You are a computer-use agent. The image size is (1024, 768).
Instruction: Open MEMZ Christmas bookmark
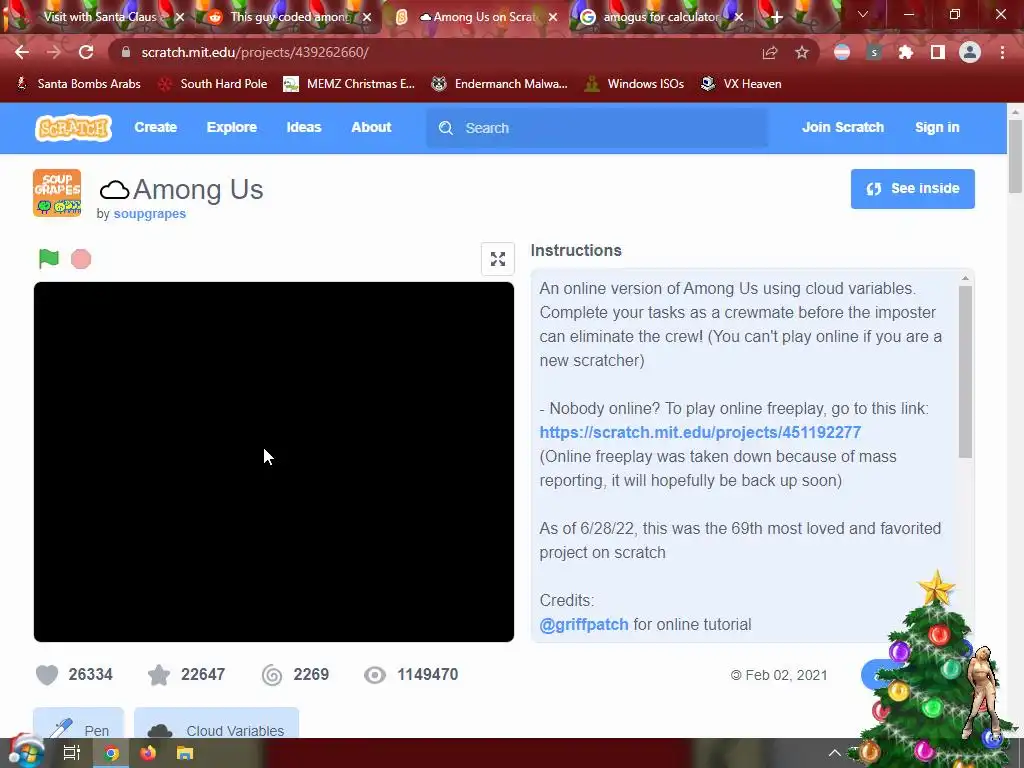(349, 84)
